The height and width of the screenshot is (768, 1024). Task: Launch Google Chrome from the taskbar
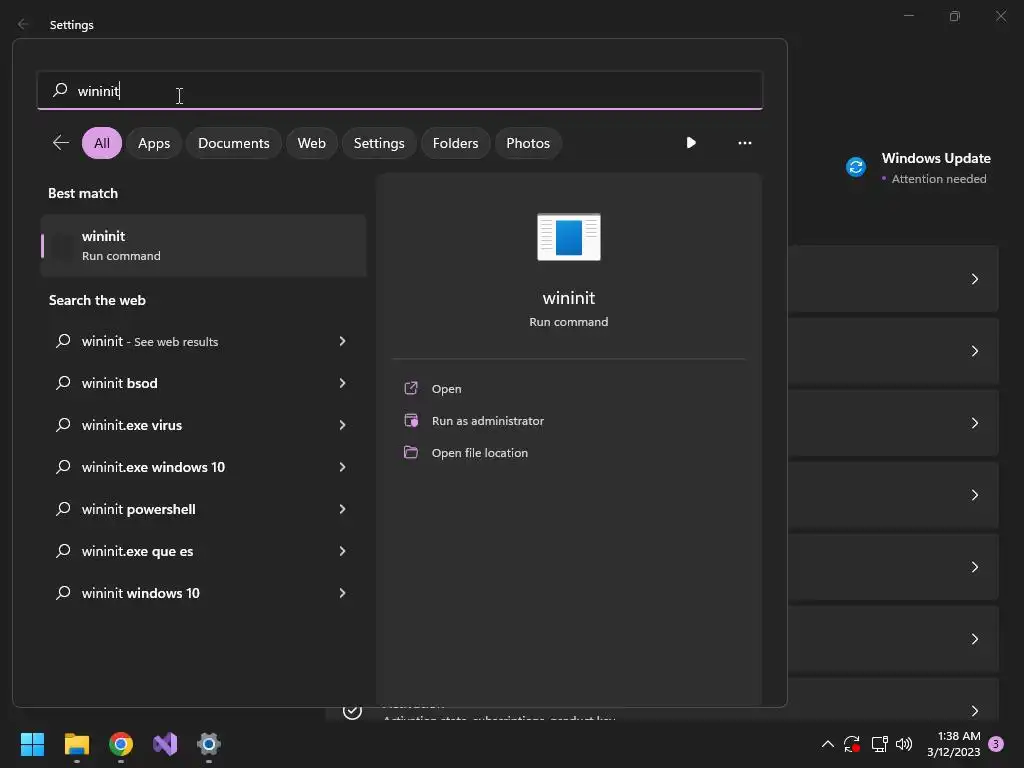[121, 744]
